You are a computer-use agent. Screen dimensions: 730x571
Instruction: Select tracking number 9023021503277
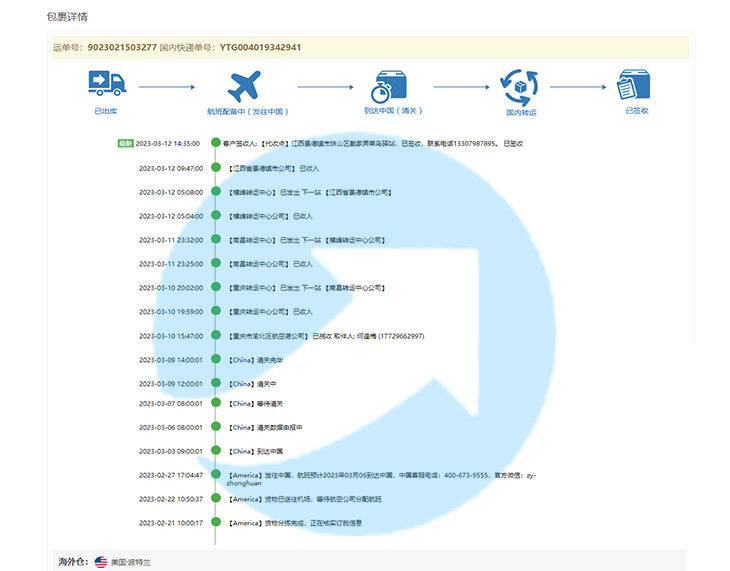click(122, 47)
